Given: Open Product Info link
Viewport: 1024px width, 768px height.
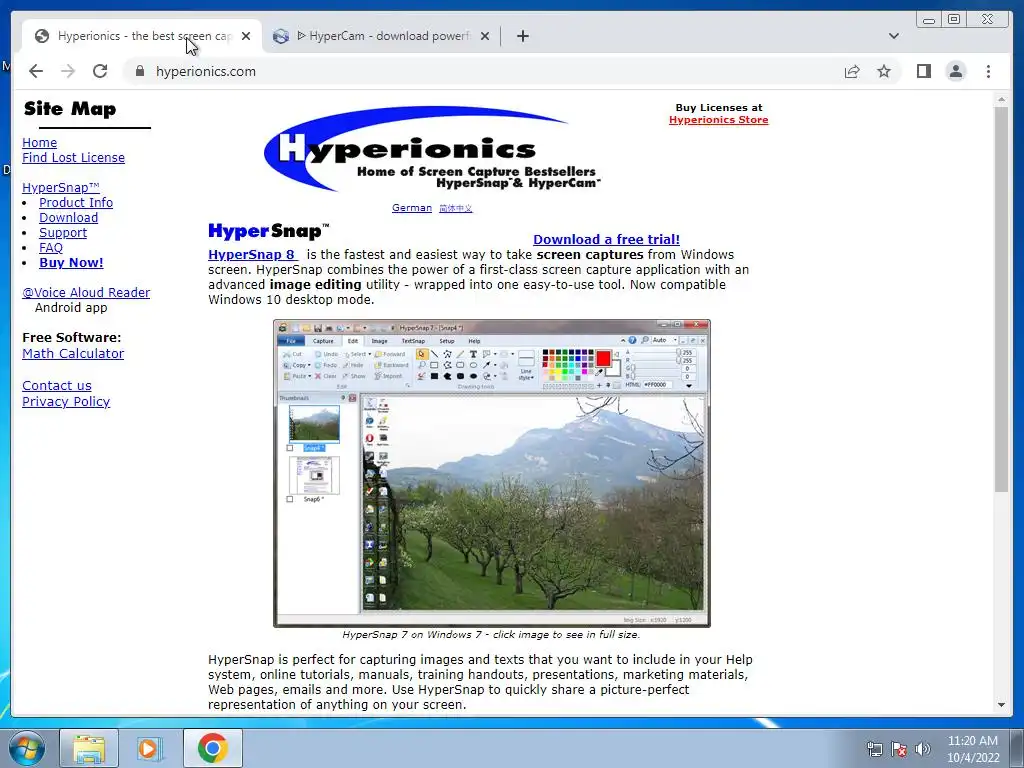Looking at the screenshot, I should pos(76,202).
